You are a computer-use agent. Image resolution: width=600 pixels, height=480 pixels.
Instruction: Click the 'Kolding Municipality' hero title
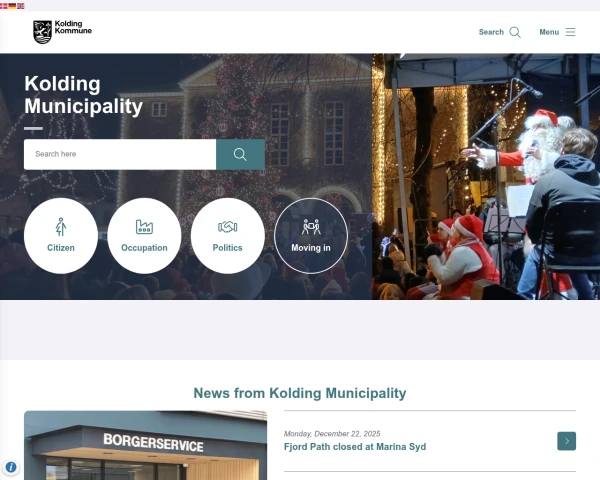pyautogui.click(x=83, y=95)
